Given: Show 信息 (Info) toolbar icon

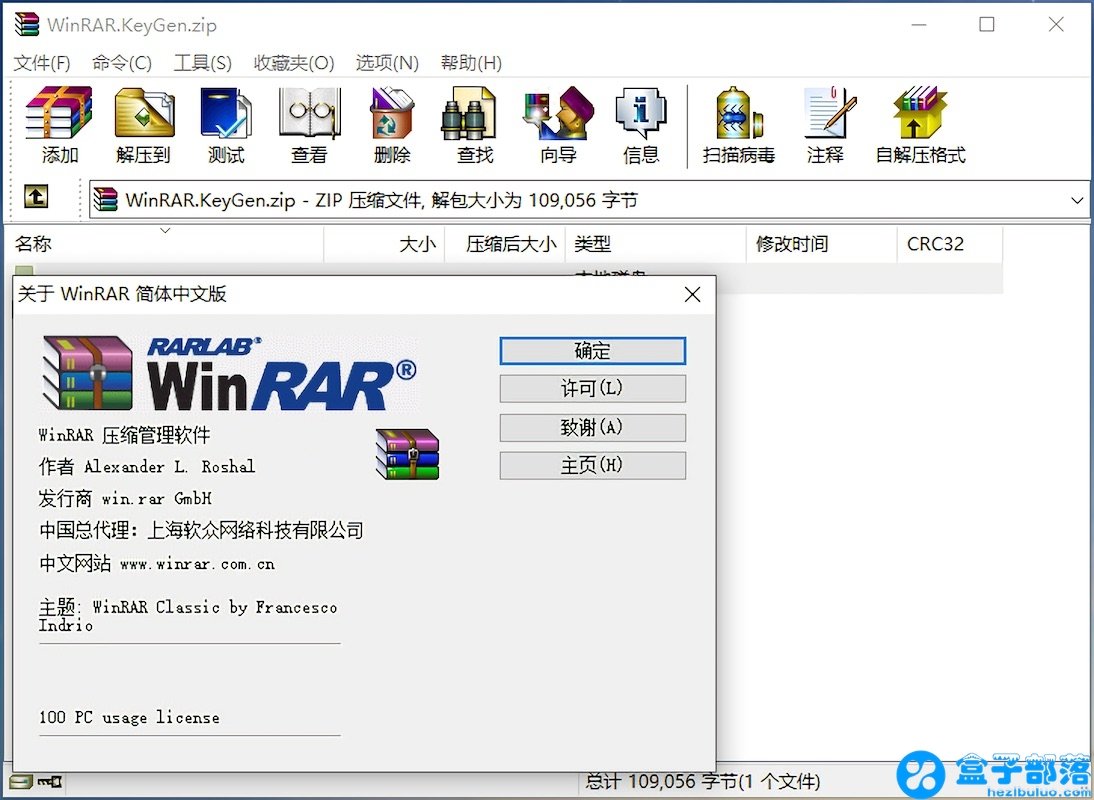Looking at the screenshot, I should [x=640, y=125].
